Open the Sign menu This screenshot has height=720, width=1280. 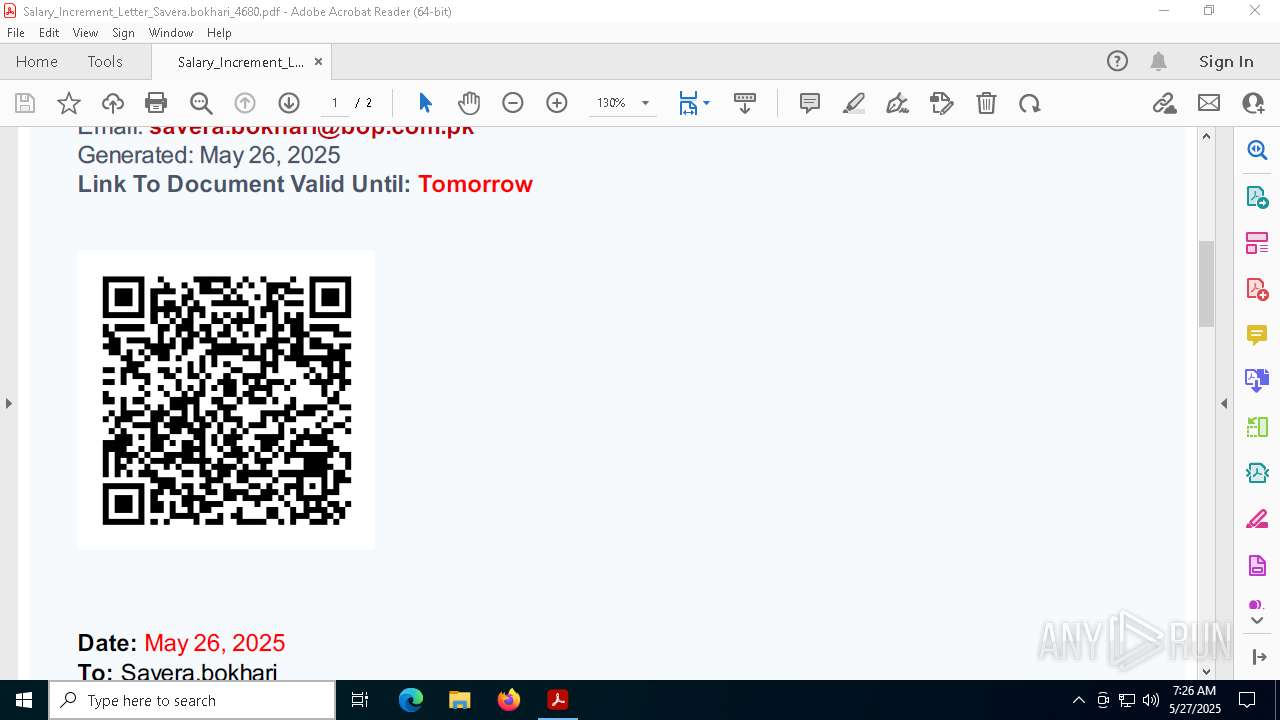[123, 33]
